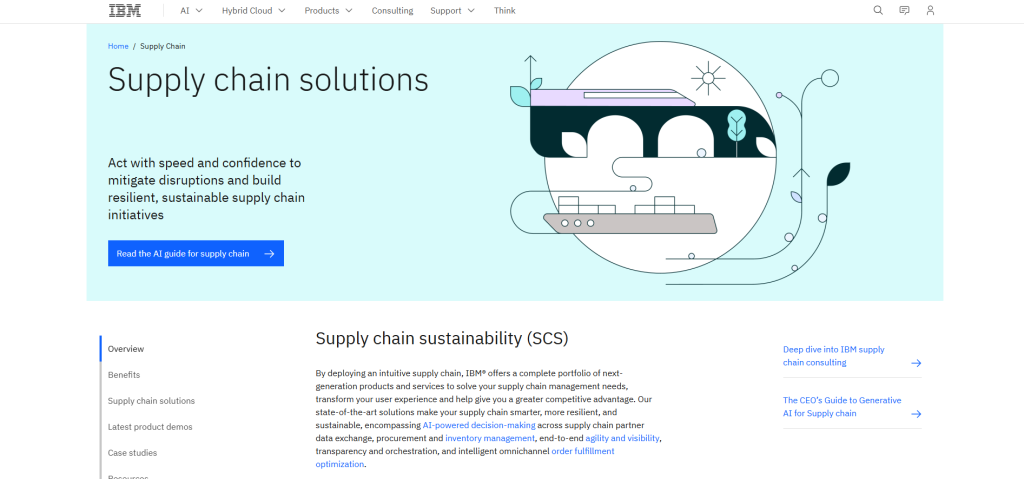Follow the inventory management link

(490, 438)
